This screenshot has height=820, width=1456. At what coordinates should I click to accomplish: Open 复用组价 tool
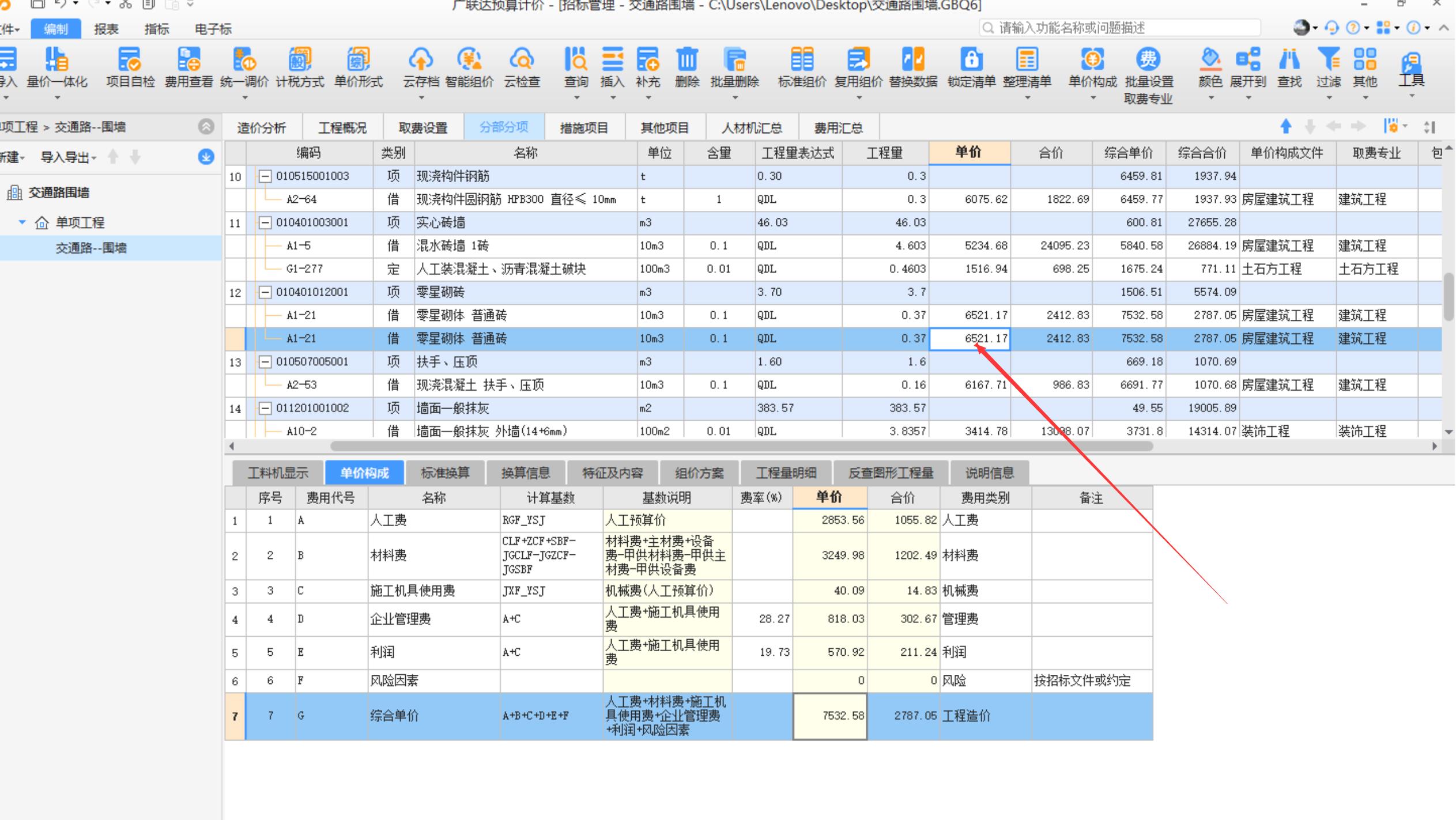858,67
